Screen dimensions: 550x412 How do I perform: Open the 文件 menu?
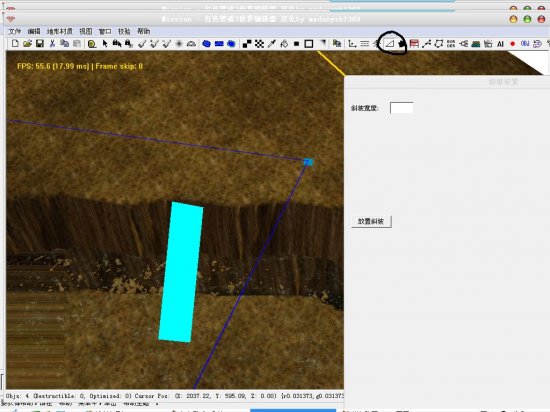pos(14,32)
